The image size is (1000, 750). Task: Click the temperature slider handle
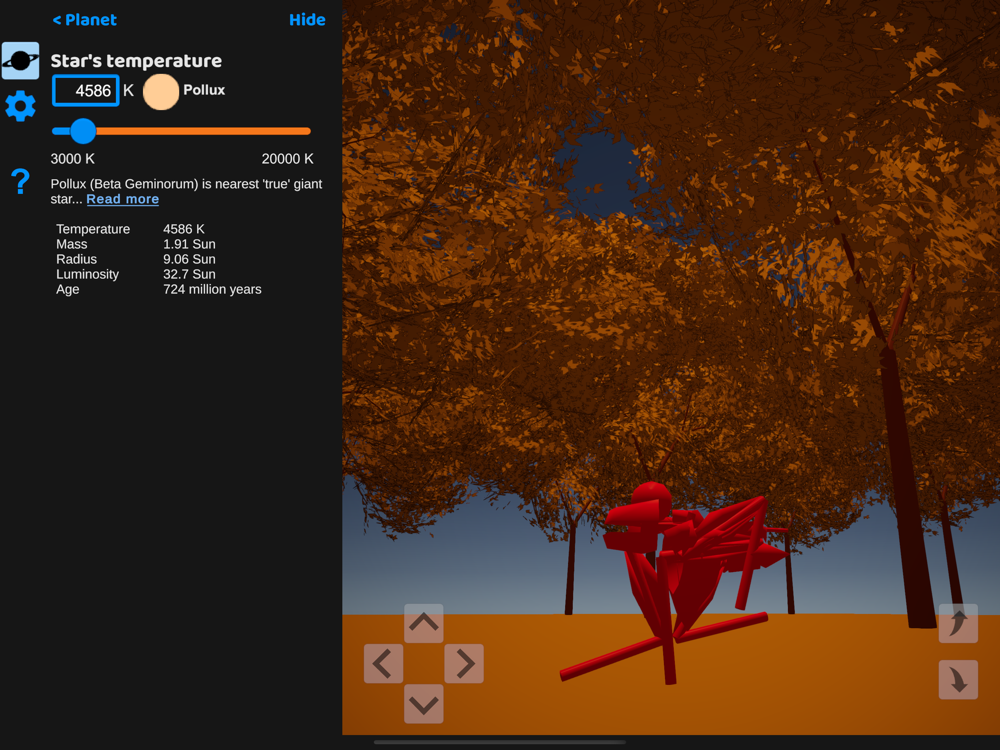click(83, 131)
